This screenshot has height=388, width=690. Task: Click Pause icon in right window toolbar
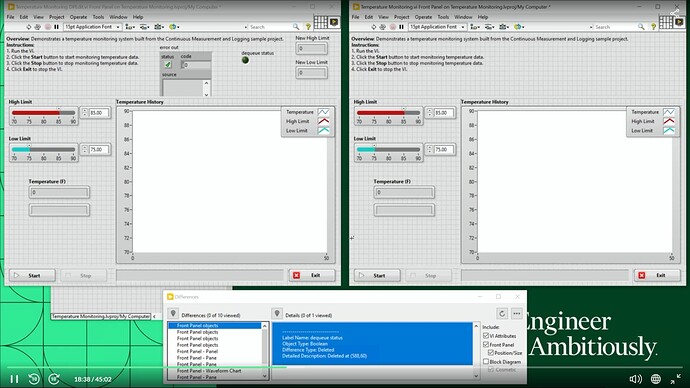401,27
